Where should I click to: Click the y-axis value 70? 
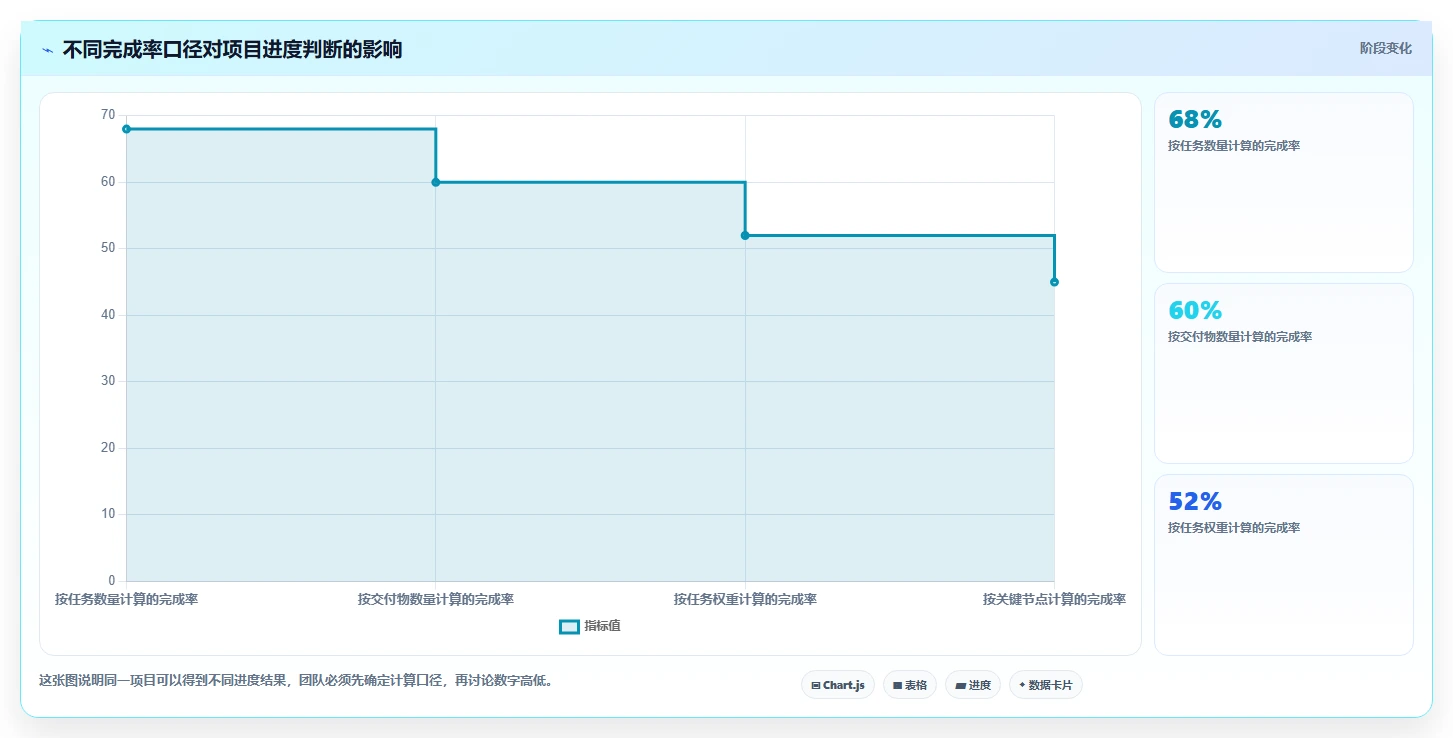click(x=108, y=115)
